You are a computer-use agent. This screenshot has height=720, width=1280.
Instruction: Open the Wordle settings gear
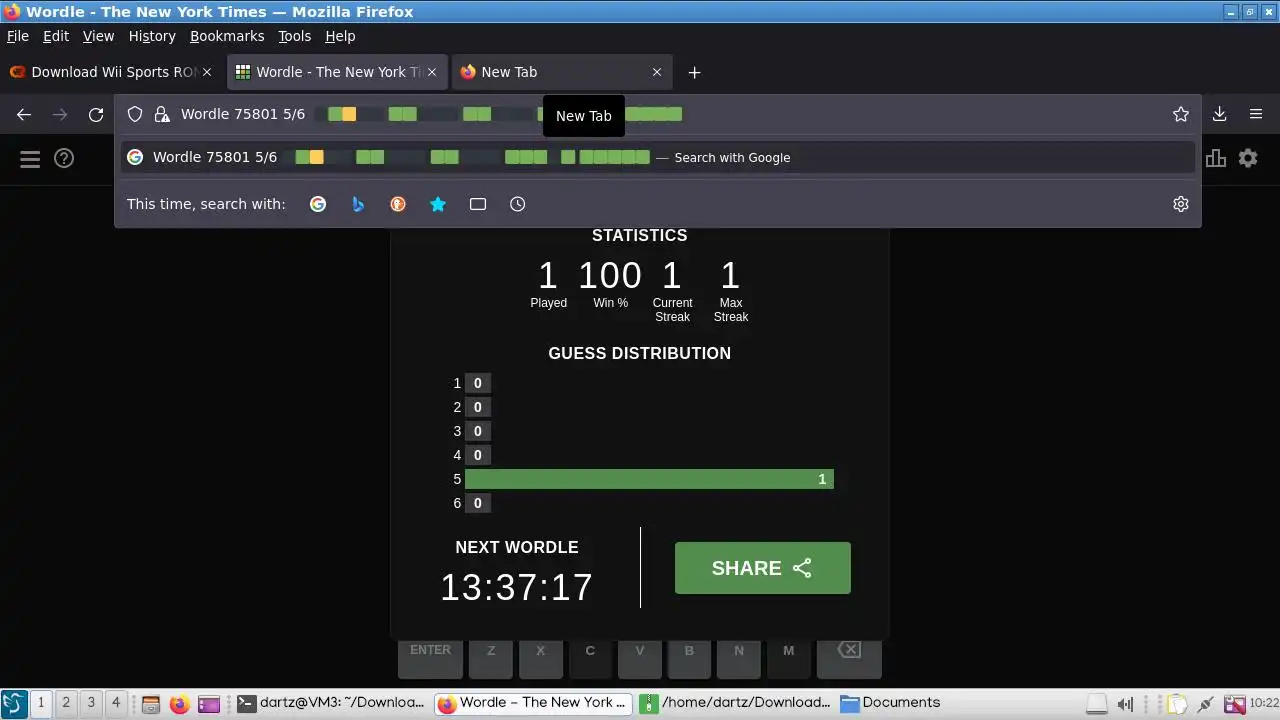point(1248,158)
